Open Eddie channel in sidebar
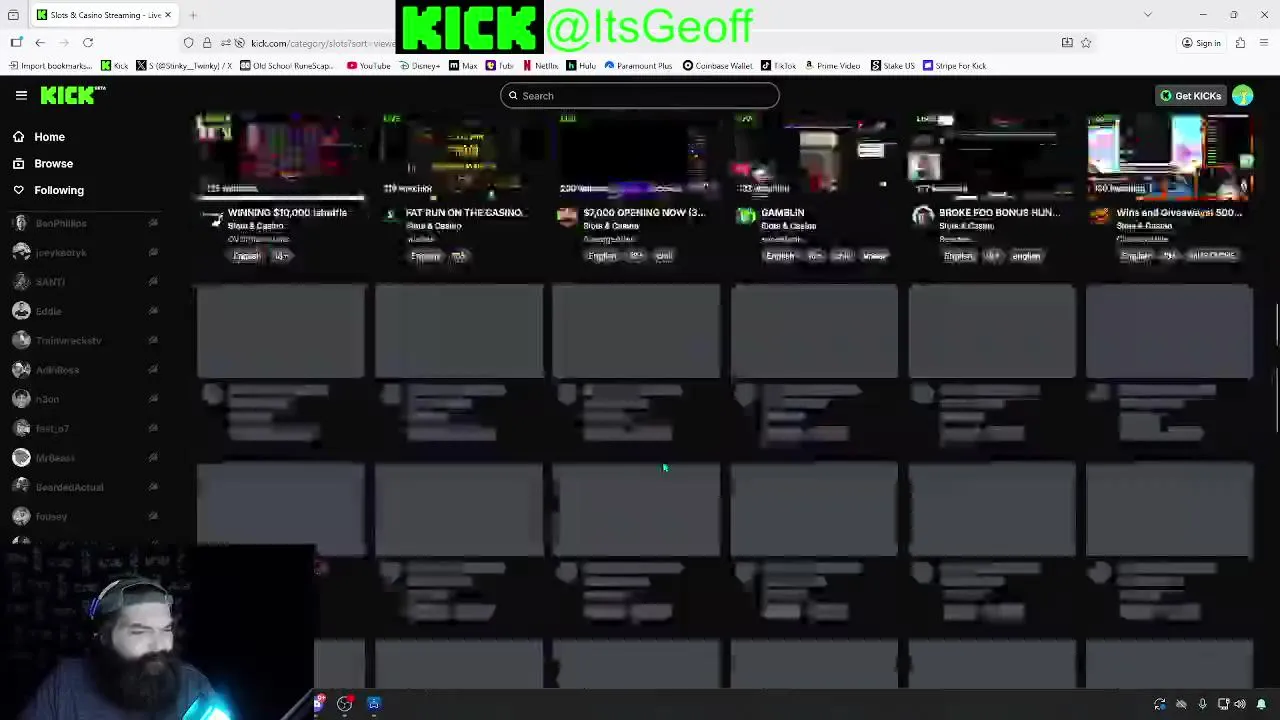This screenshot has width=1280, height=720. (85, 311)
